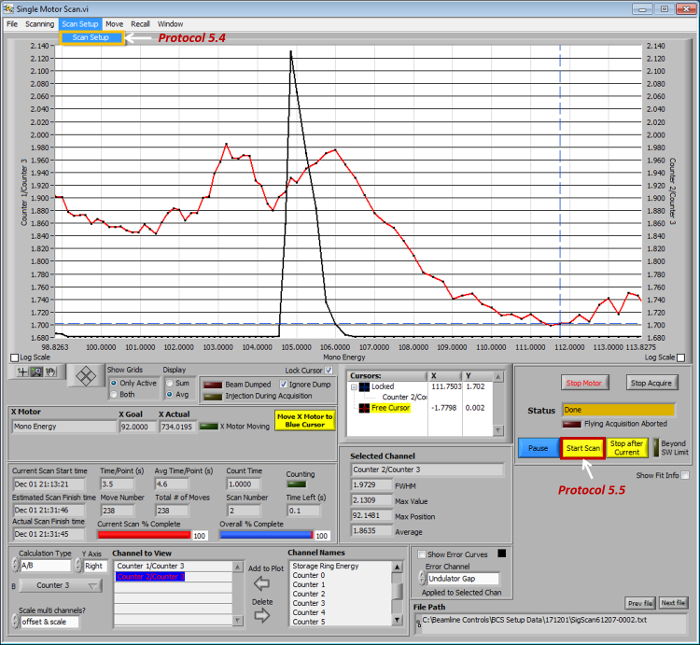
Task: Click the Free Cursor crosshair icon
Action: click(365, 408)
